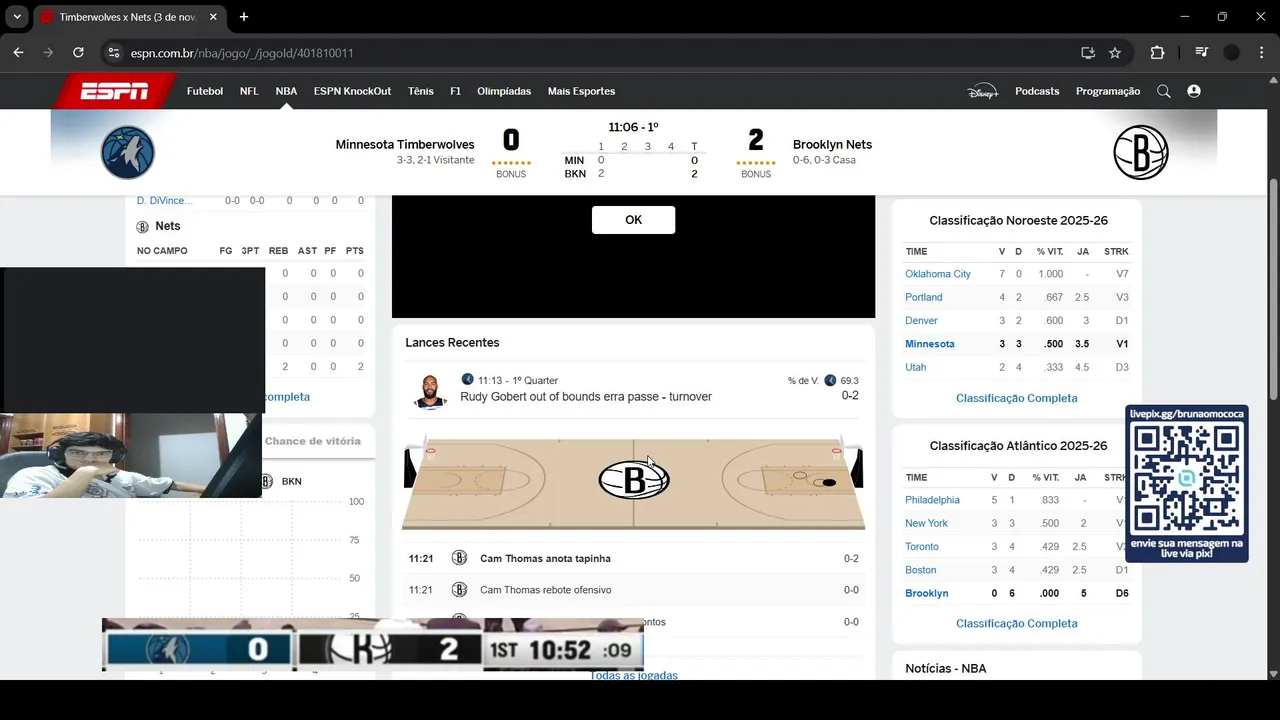Click the D. DiVincenzo player link

click(164, 201)
